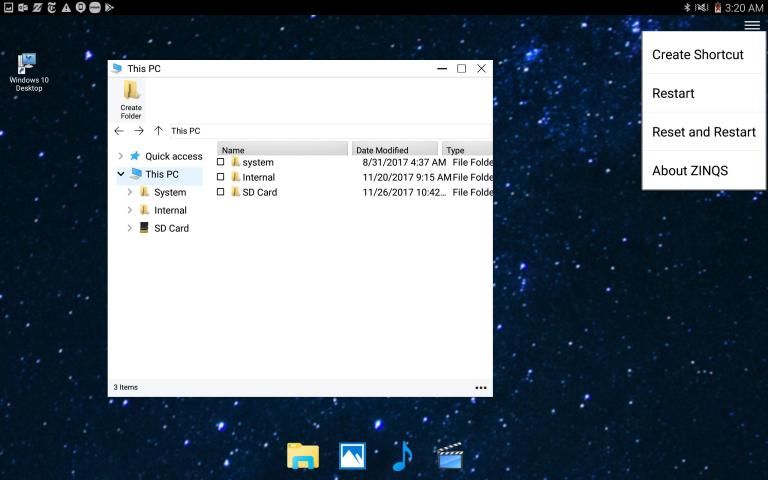Screen dimensions: 768x480
Task: Open the Music app in dock
Action: [x=402, y=456]
